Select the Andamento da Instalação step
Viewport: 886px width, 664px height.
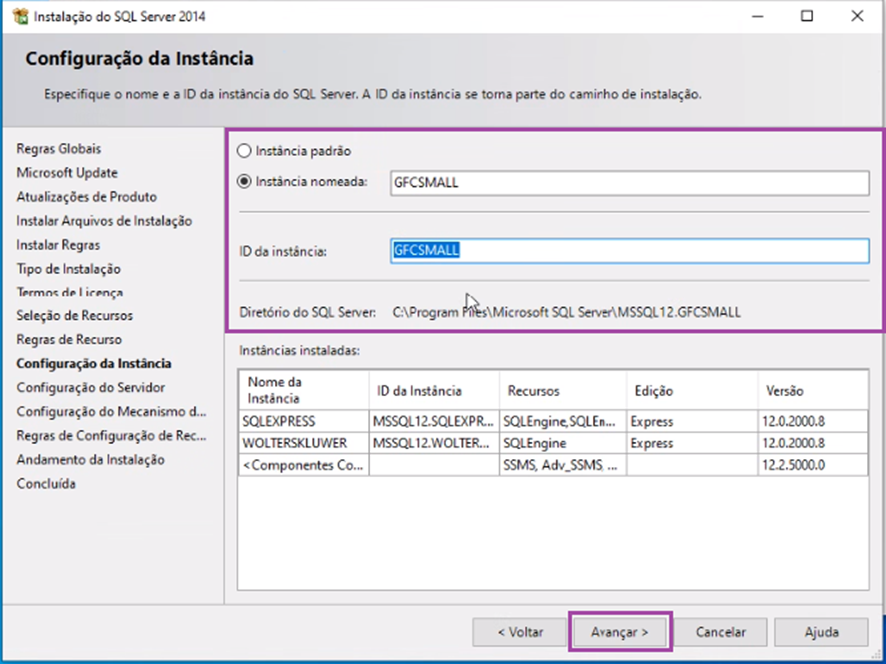coord(90,459)
